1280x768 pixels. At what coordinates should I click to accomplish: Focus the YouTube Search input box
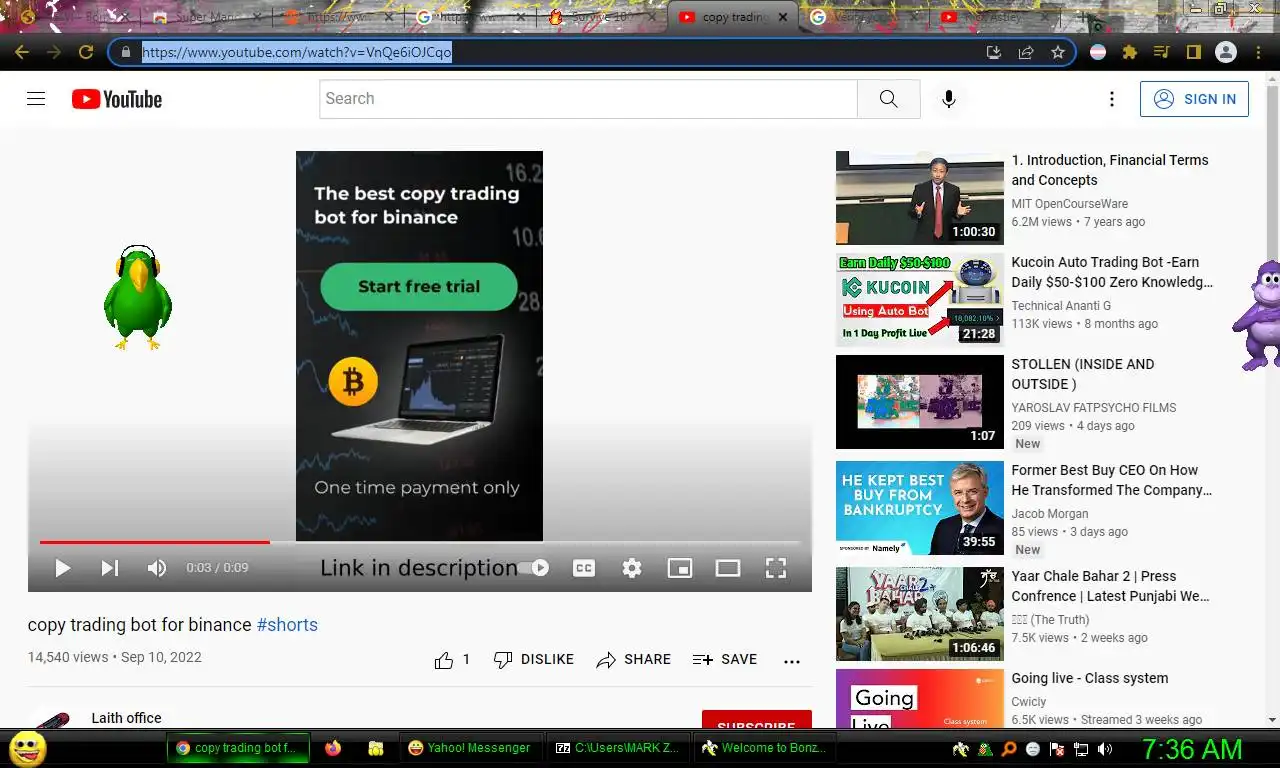pyautogui.click(x=588, y=99)
